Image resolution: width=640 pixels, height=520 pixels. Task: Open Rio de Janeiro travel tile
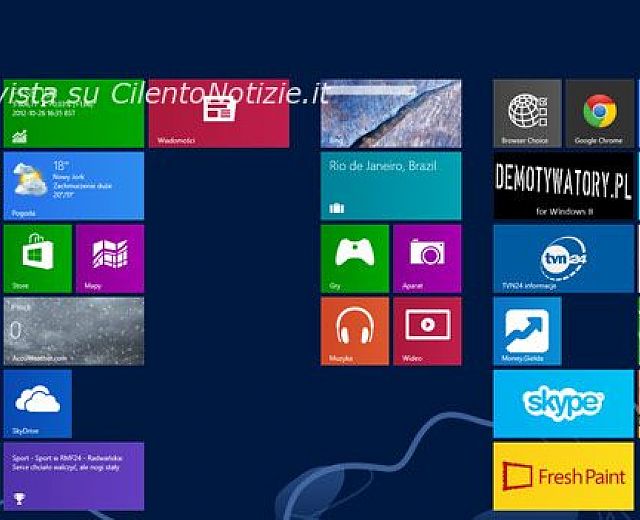[x=391, y=186]
